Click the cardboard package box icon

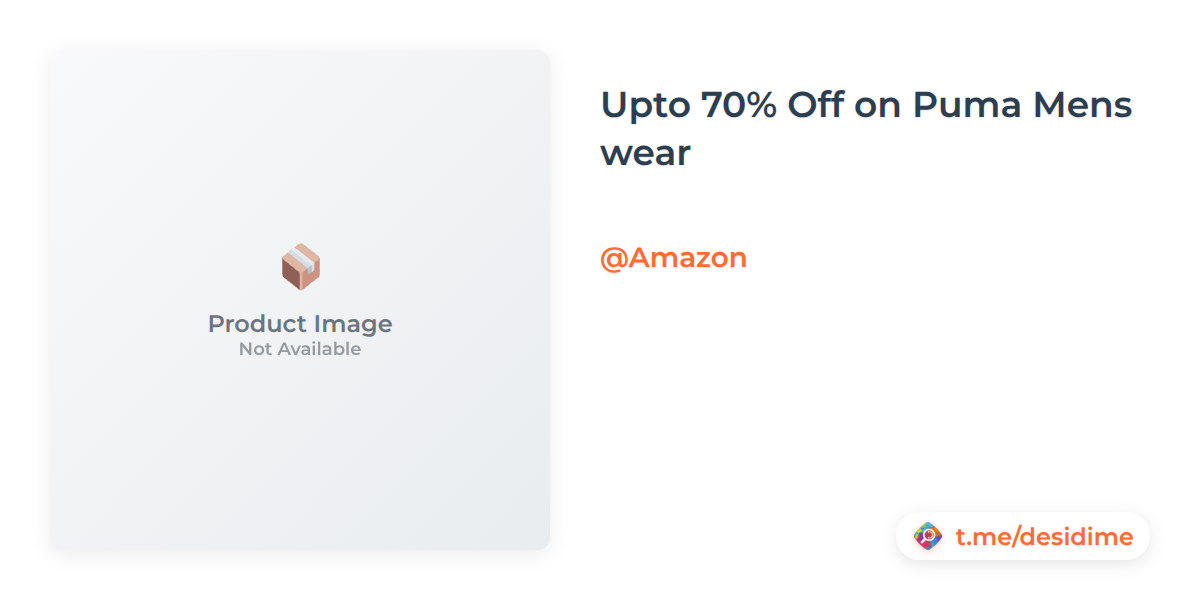(300, 267)
